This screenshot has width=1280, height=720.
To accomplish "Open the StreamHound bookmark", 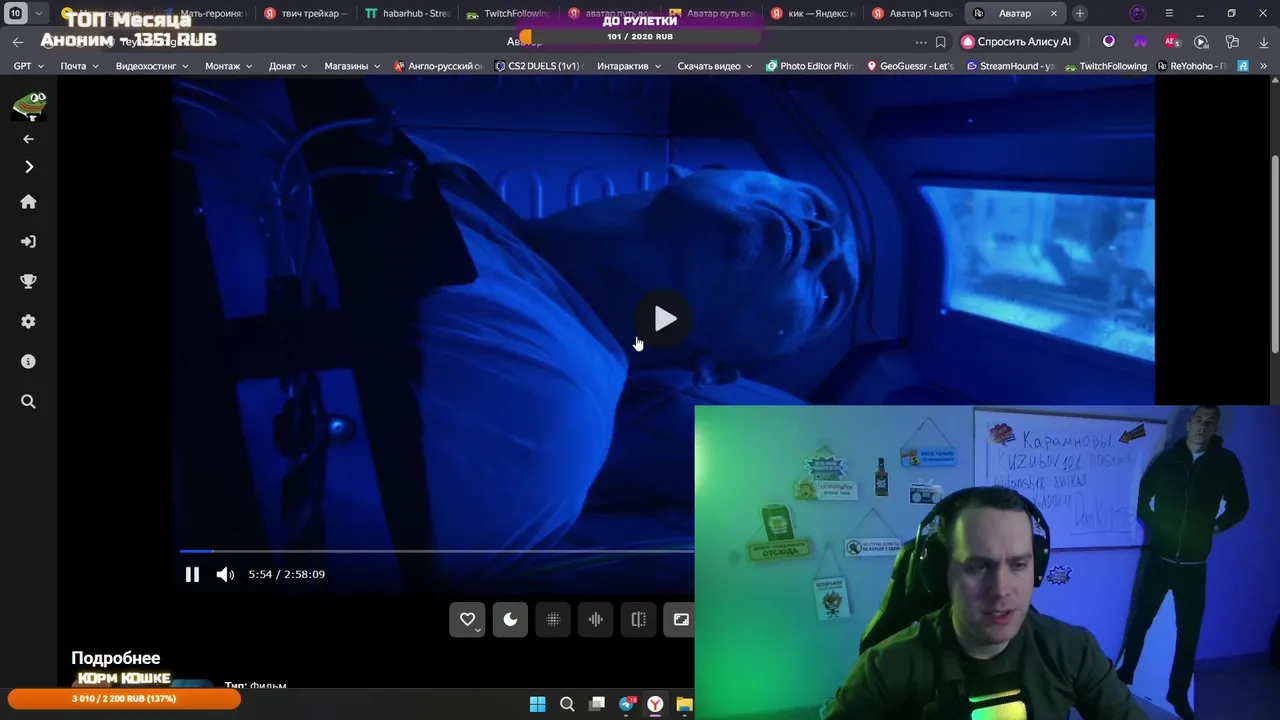I will tap(1010, 66).
